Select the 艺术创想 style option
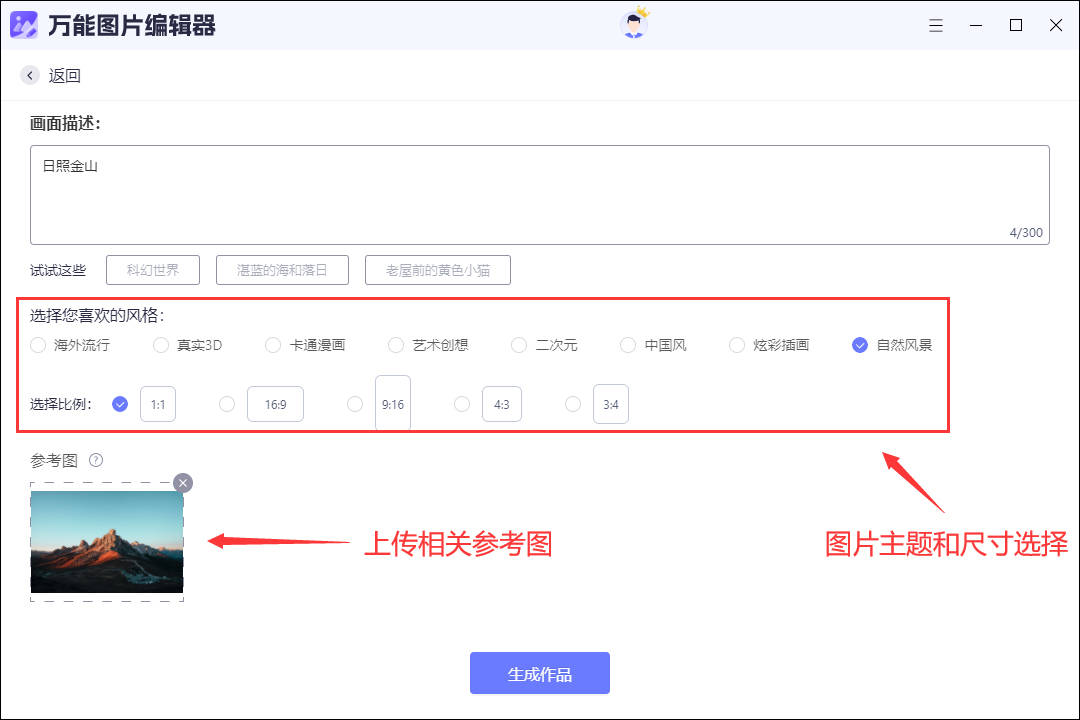1080x720 pixels. (x=396, y=345)
